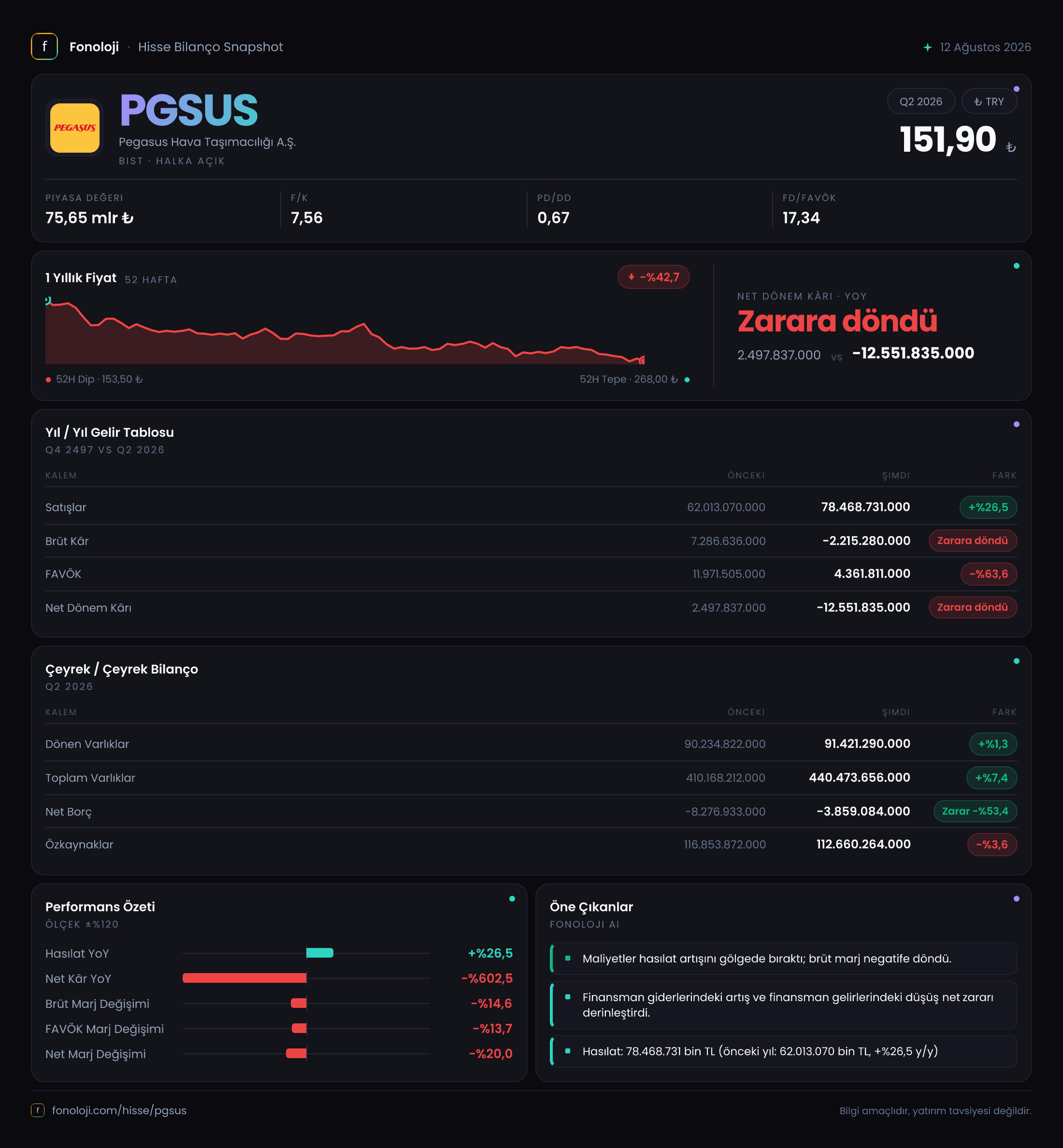Click the sparkle icon beside 12 Ağustos 2026
This screenshot has height=1148, width=1063.
[x=927, y=47]
